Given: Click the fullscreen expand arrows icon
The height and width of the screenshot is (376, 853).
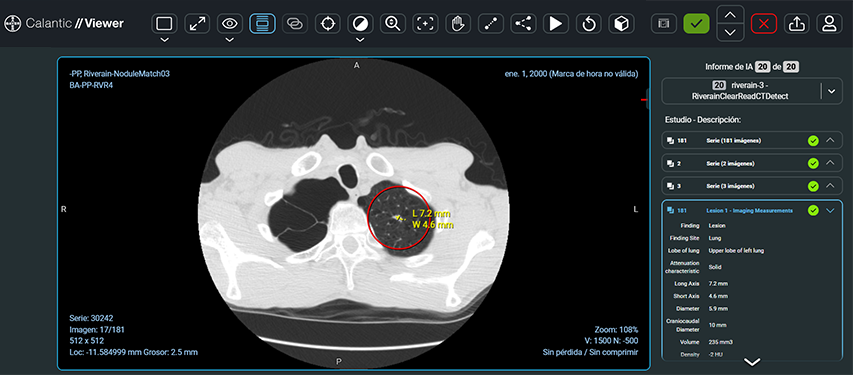Looking at the screenshot, I should (x=197, y=23).
